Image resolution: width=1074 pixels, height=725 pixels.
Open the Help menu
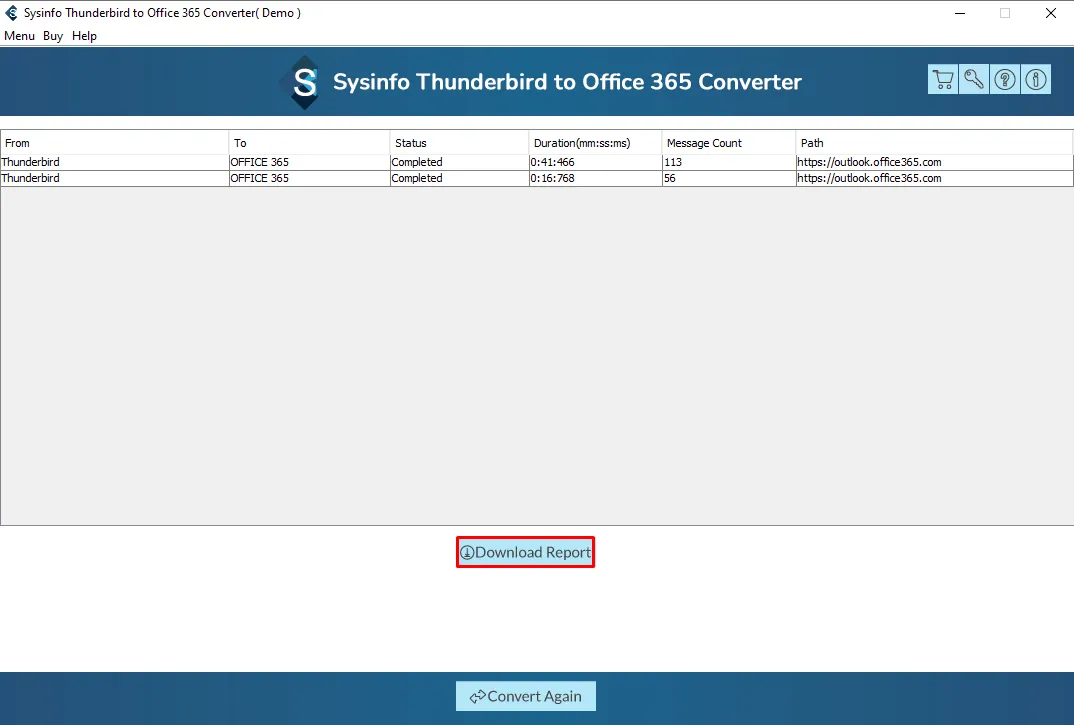point(85,36)
